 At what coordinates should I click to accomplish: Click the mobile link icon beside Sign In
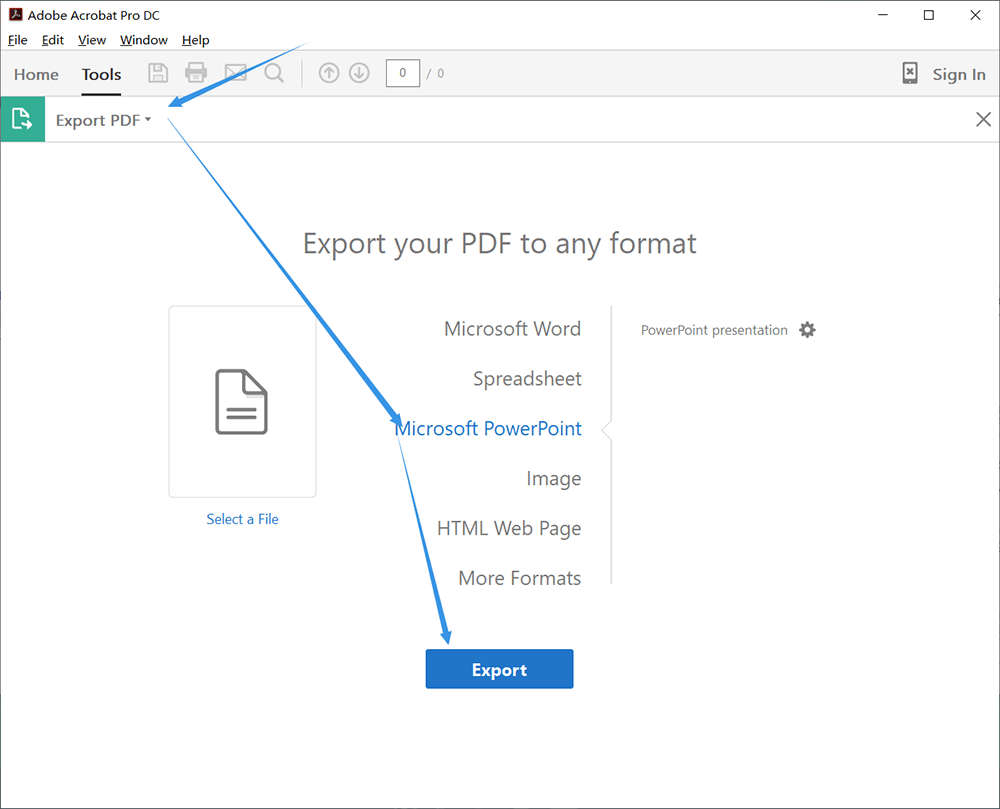(x=910, y=73)
